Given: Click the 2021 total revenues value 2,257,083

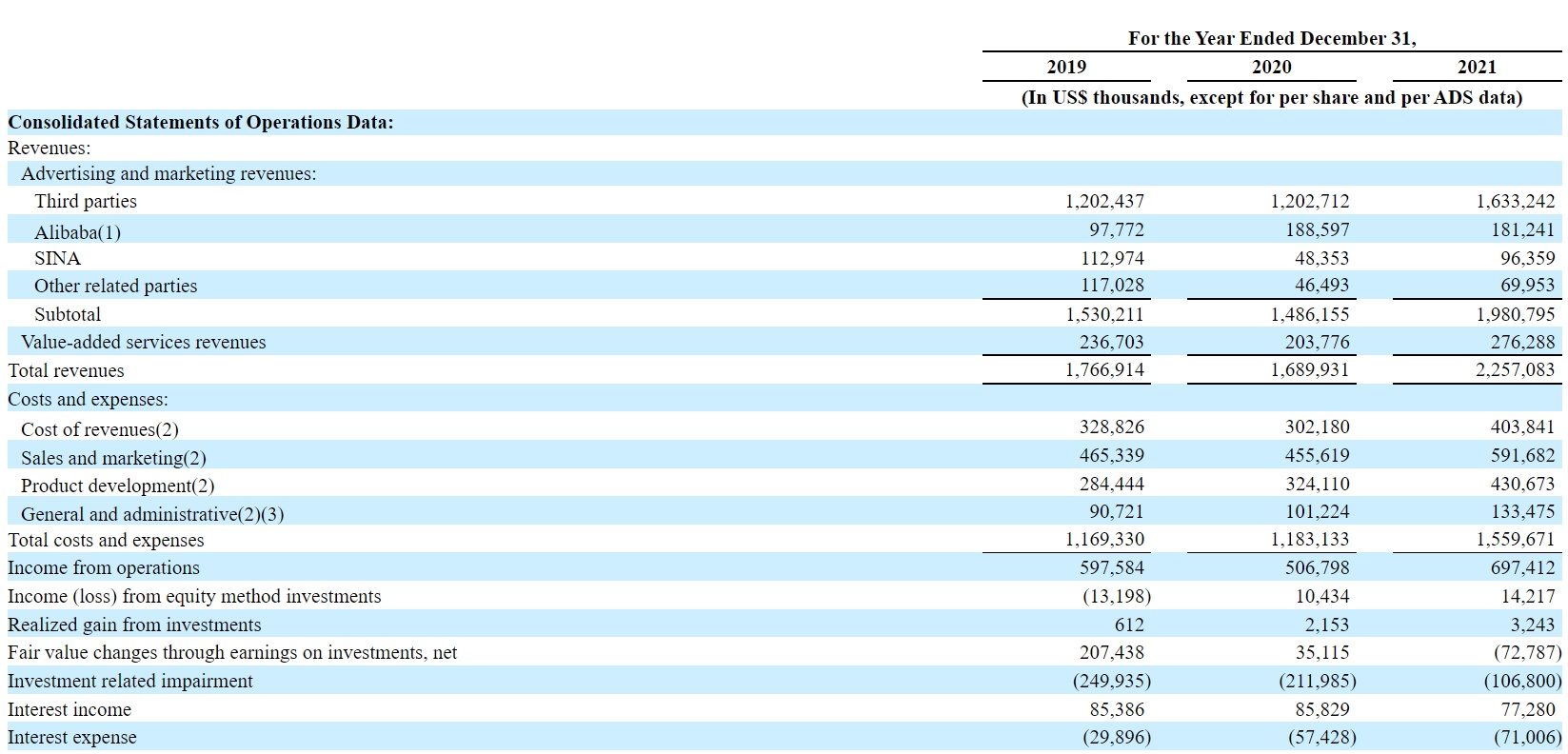Looking at the screenshot, I should (x=1515, y=369).
